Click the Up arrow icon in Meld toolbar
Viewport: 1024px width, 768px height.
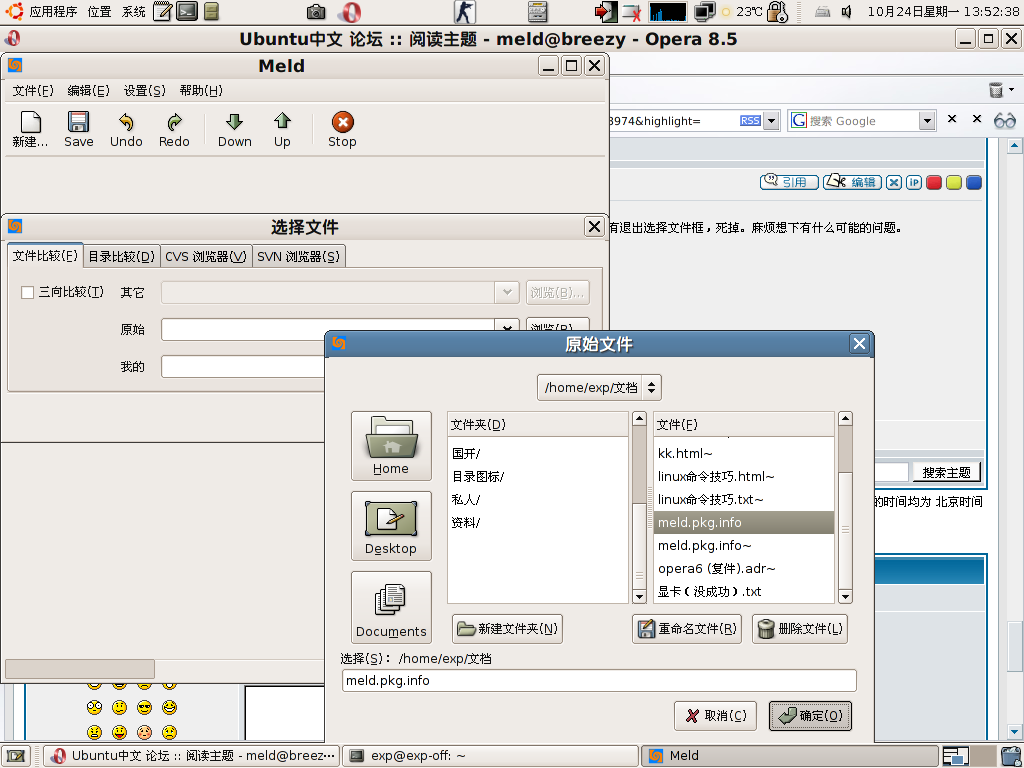[x=282, y=121]
